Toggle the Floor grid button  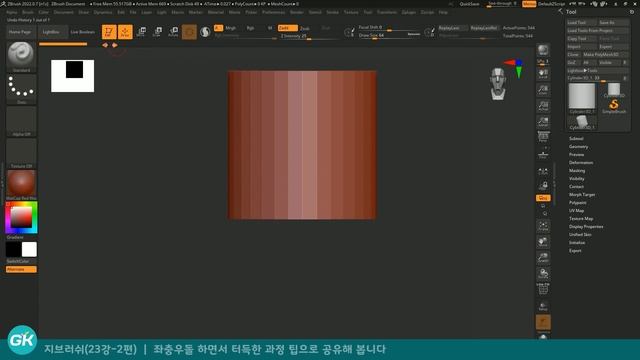[x=543, y=153]
